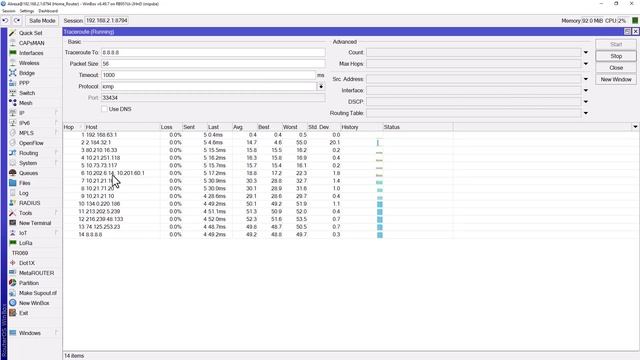Image resolution: width=640 pixels, height=360 pixels.
Task: Expand the Src. Address field arrow
Action: [x=586, y=79]
